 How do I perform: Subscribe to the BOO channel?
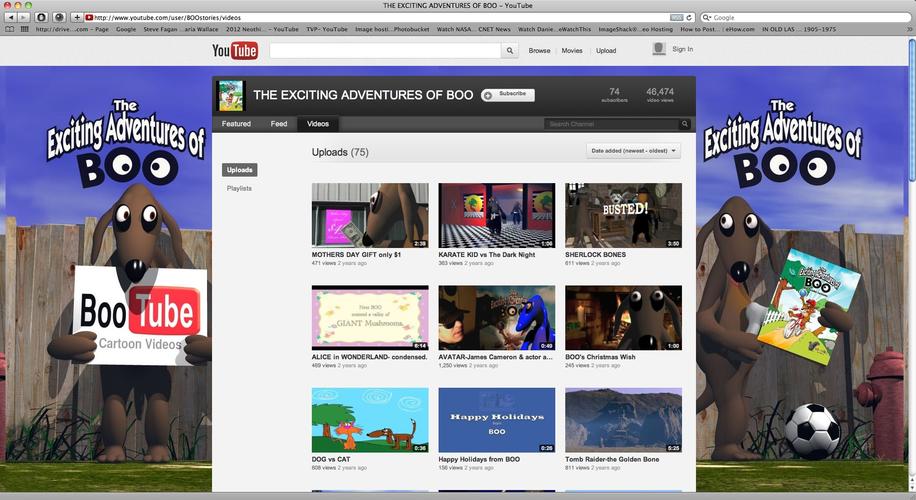[508, 95]
